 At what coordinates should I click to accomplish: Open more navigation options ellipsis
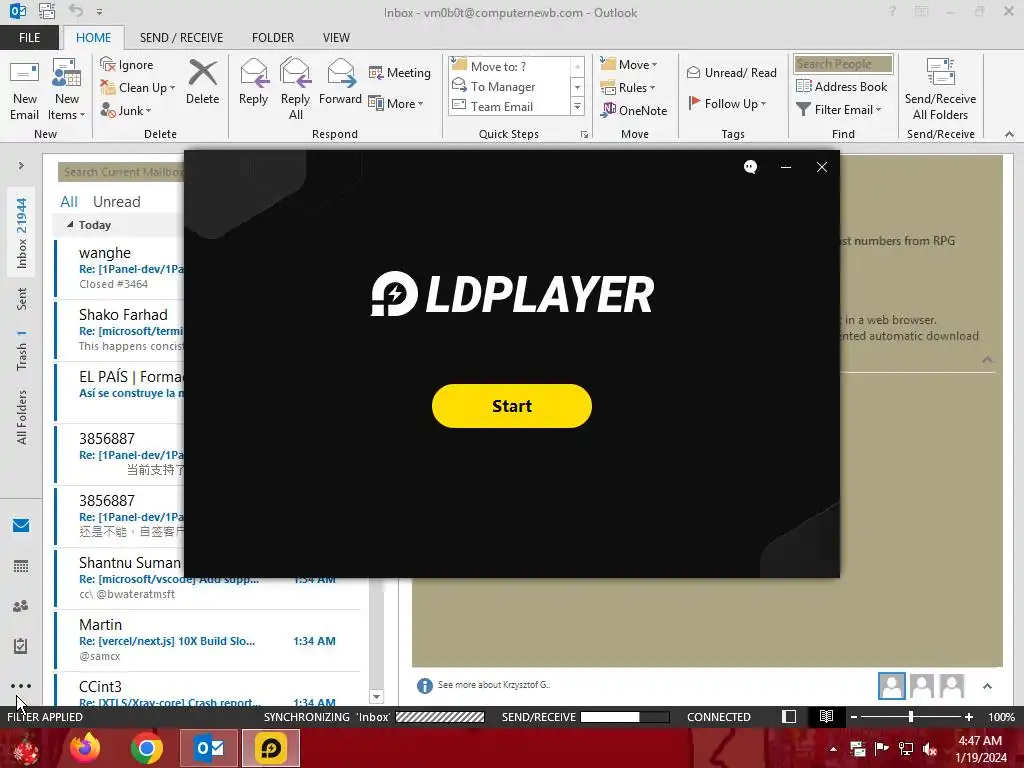click(21, 686)
